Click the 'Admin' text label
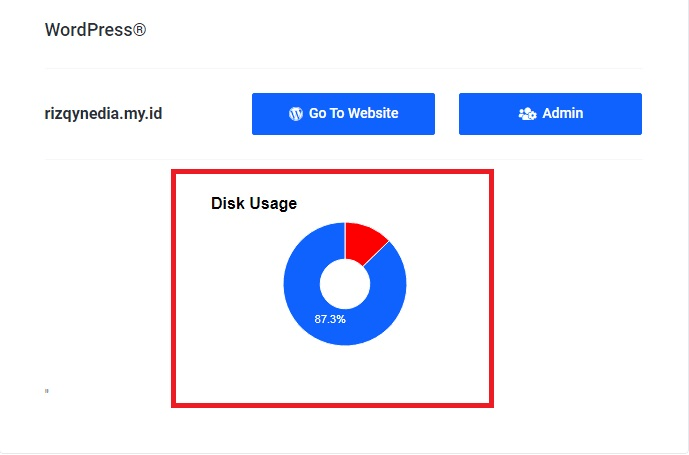689x455 pixels. point(563,114)
